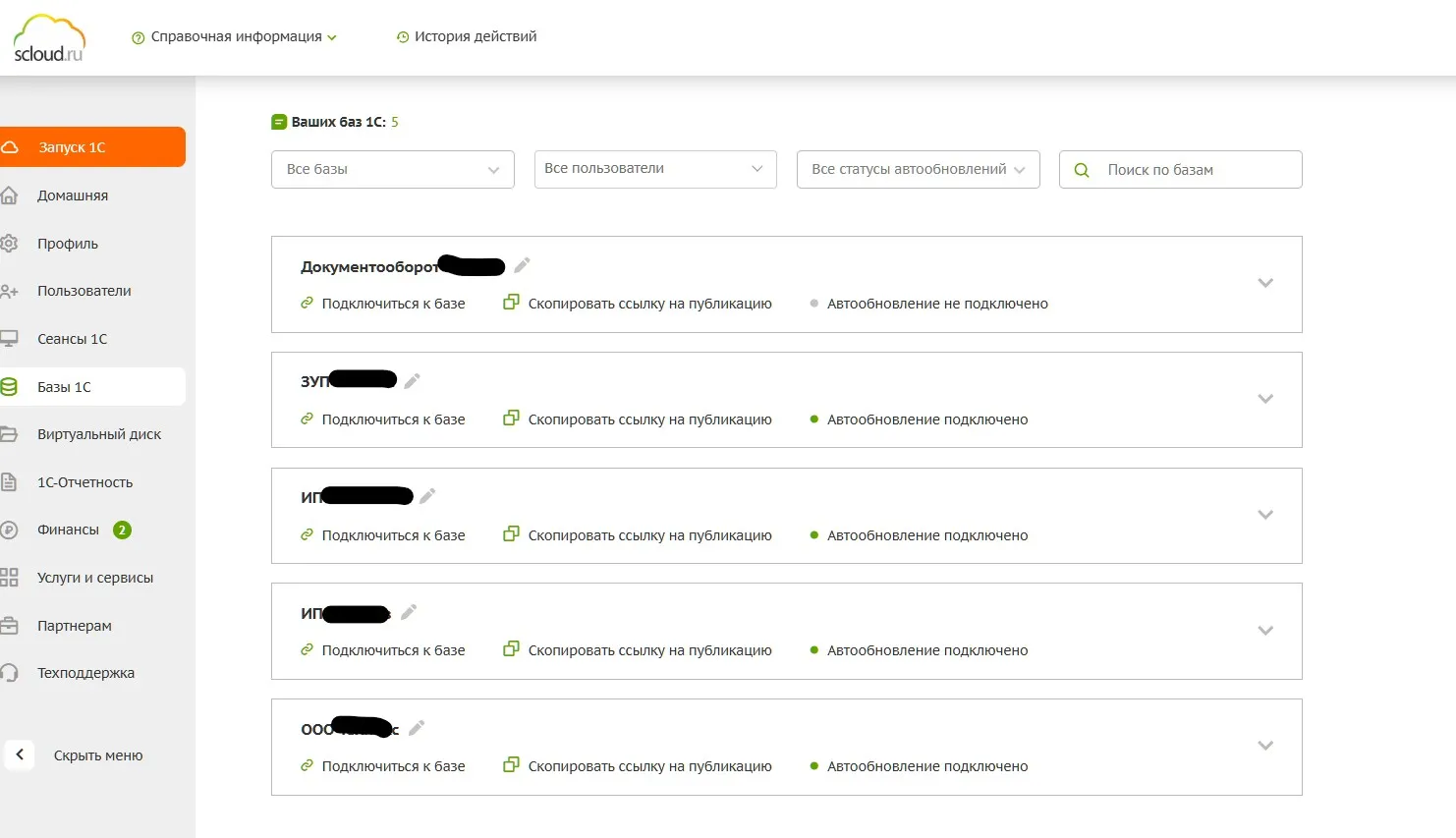Click the back arrow to hide menu
Image resolution: width=1456 pixels, height=838 pixels.
click(20, 754)
